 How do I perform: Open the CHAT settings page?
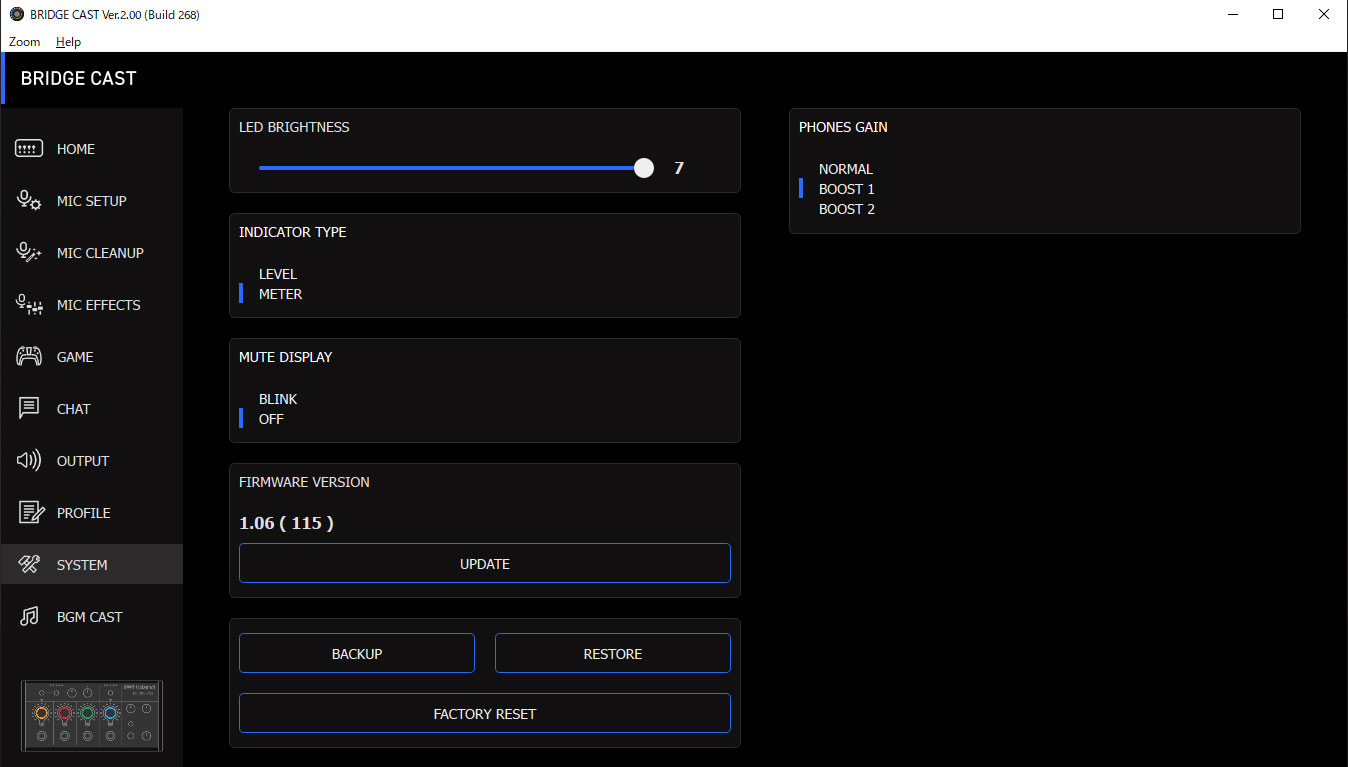click(91, 409)
